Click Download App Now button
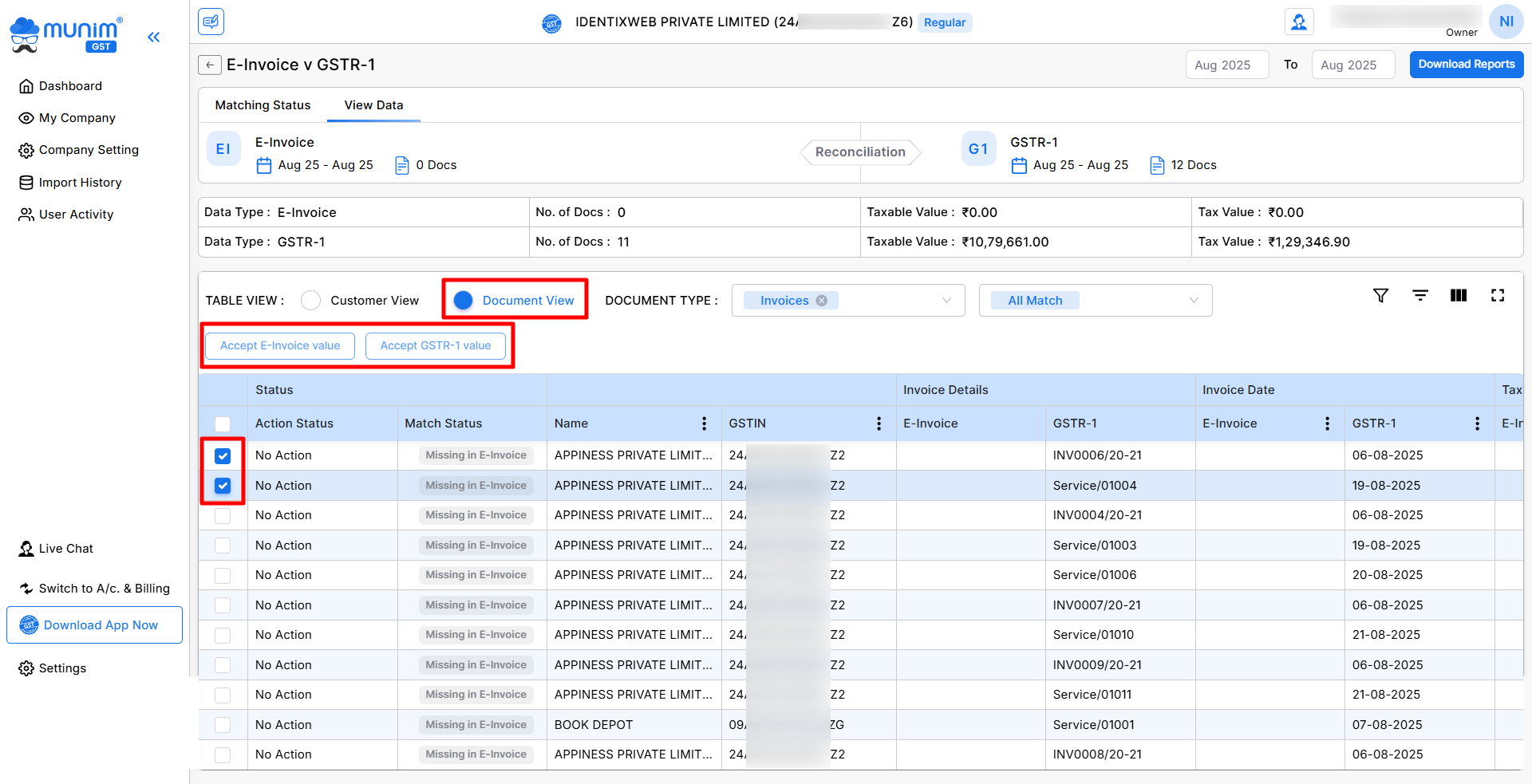This screenshot has height=784, width=1532. coord(94,625)
